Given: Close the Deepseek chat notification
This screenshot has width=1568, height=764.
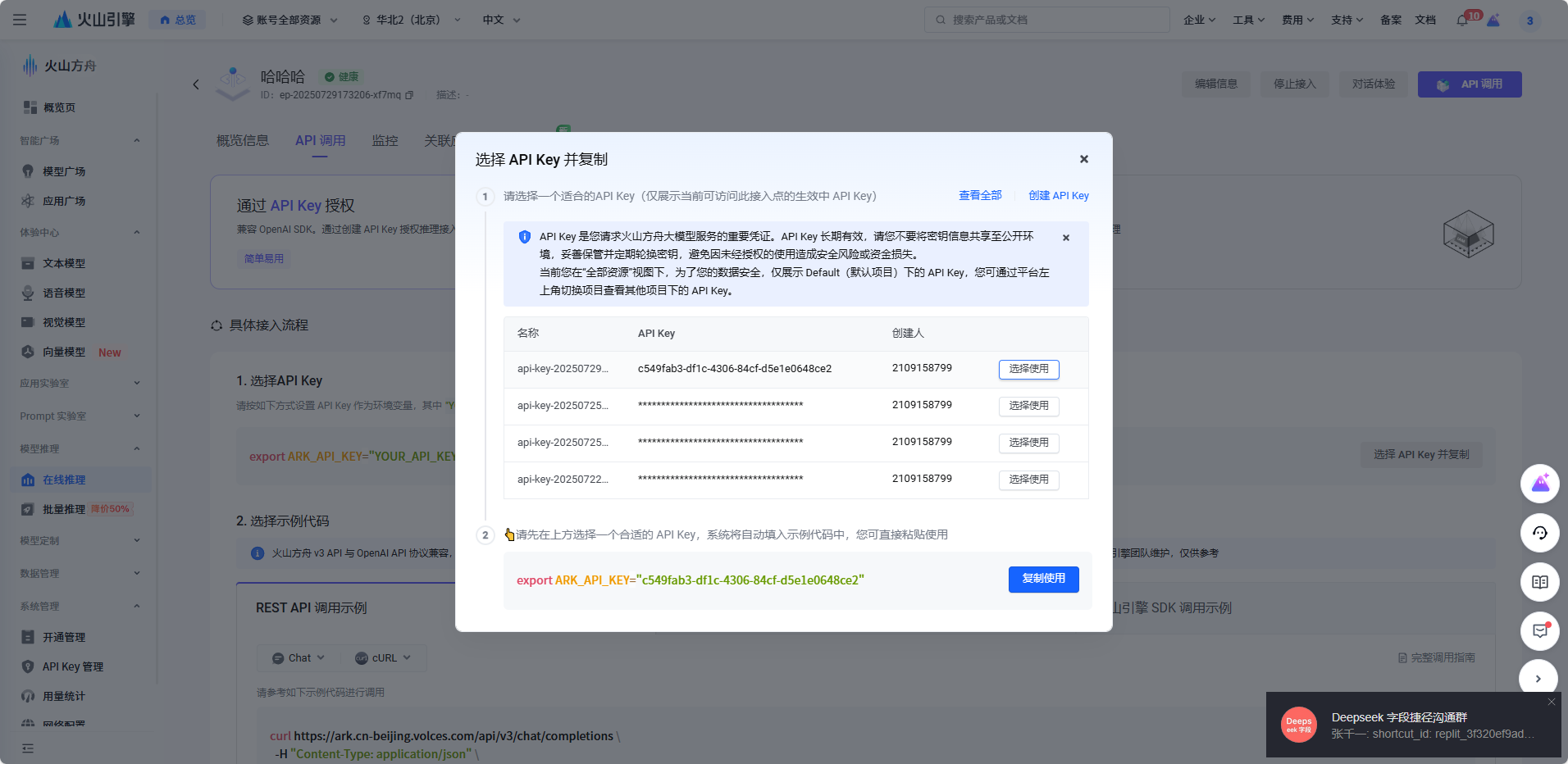Looking at the screenshot, I should (1551, 702).
